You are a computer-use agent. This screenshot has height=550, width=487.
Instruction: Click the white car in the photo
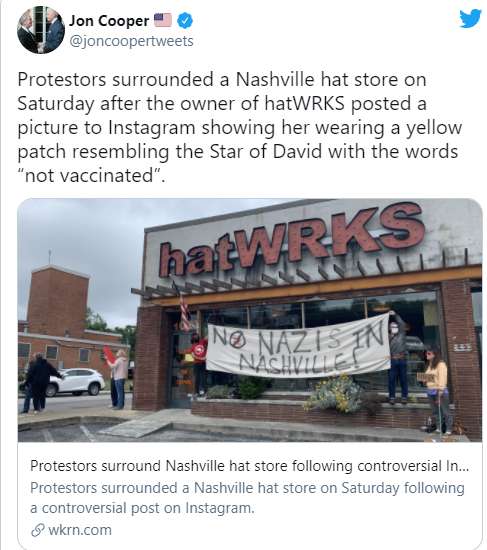tap(74, 382)
